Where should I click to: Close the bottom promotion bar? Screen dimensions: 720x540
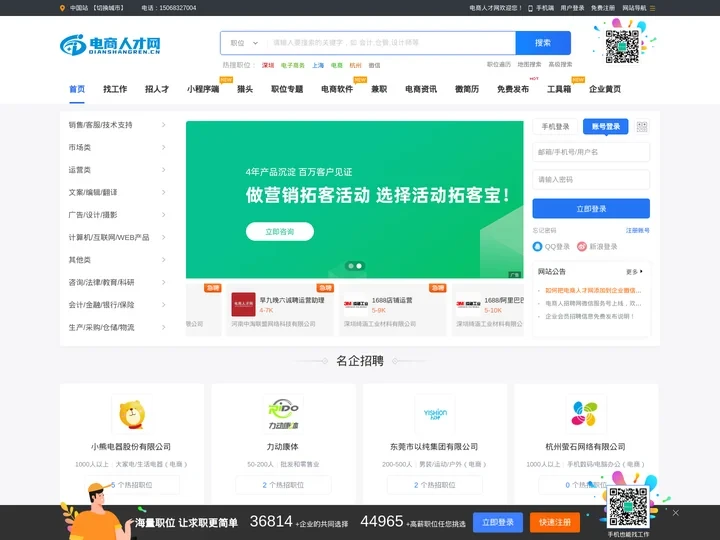pos(675,512)
